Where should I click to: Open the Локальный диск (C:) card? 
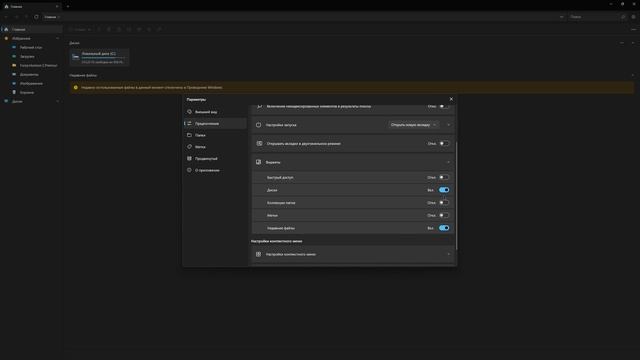[99, 57]
